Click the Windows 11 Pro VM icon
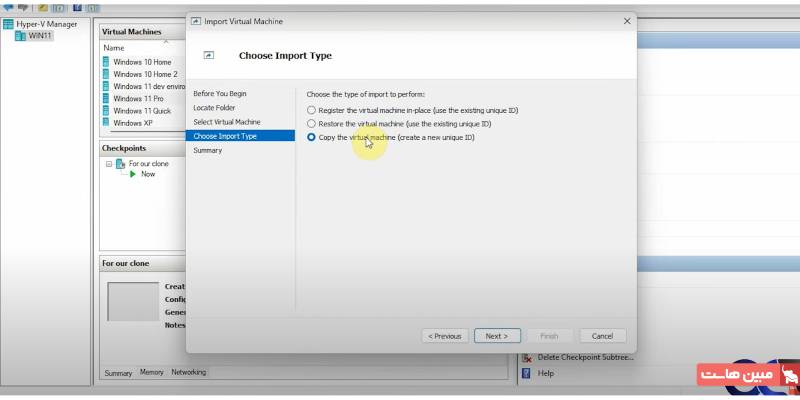800x400 pixels. [x=106, y=98]
